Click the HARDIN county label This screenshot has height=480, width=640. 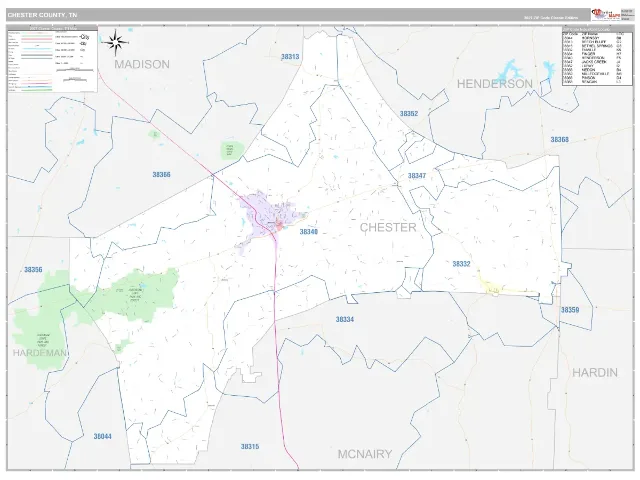click(x=595, y=372)
